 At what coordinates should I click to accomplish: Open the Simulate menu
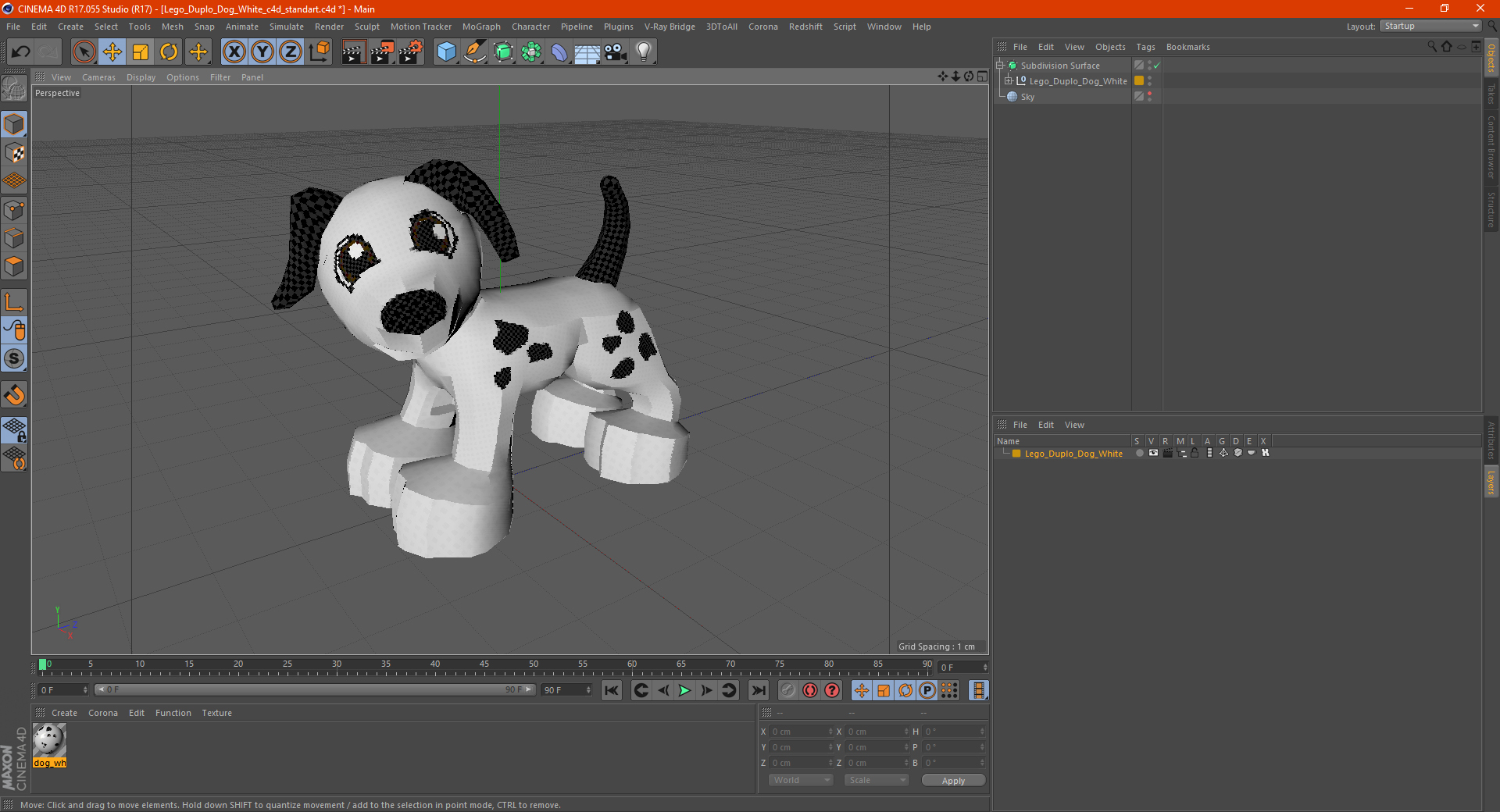click(287, 27)
